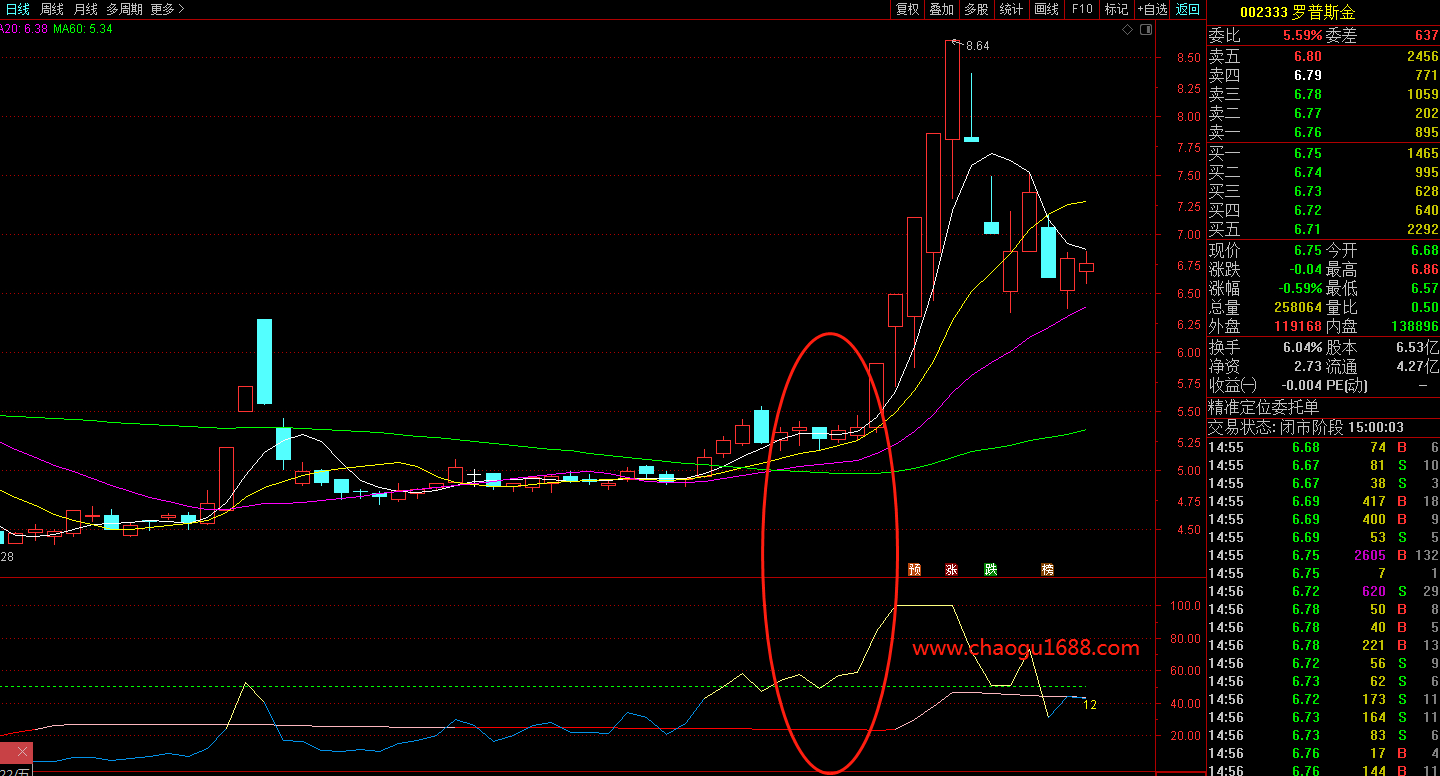Click stock title 002333 罗普斯金

[1297, 13]
